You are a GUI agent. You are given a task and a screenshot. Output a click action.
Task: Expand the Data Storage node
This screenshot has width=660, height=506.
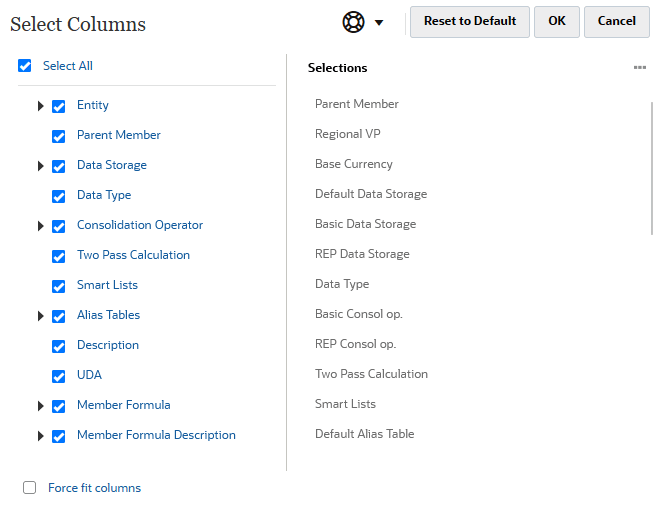41,166
